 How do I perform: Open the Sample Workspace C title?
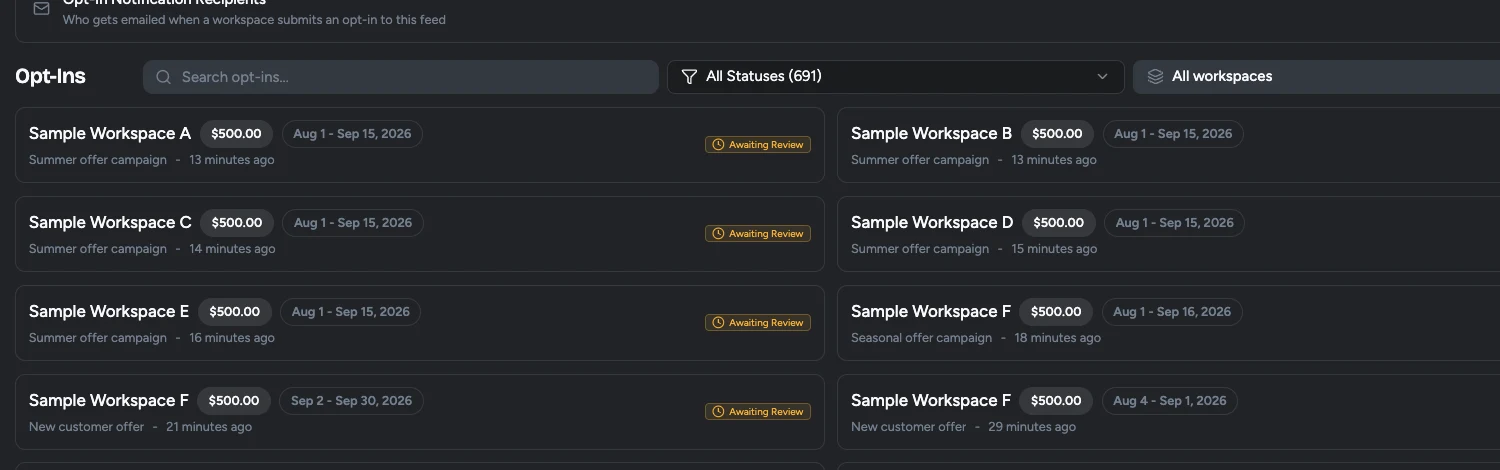point(110,222)
